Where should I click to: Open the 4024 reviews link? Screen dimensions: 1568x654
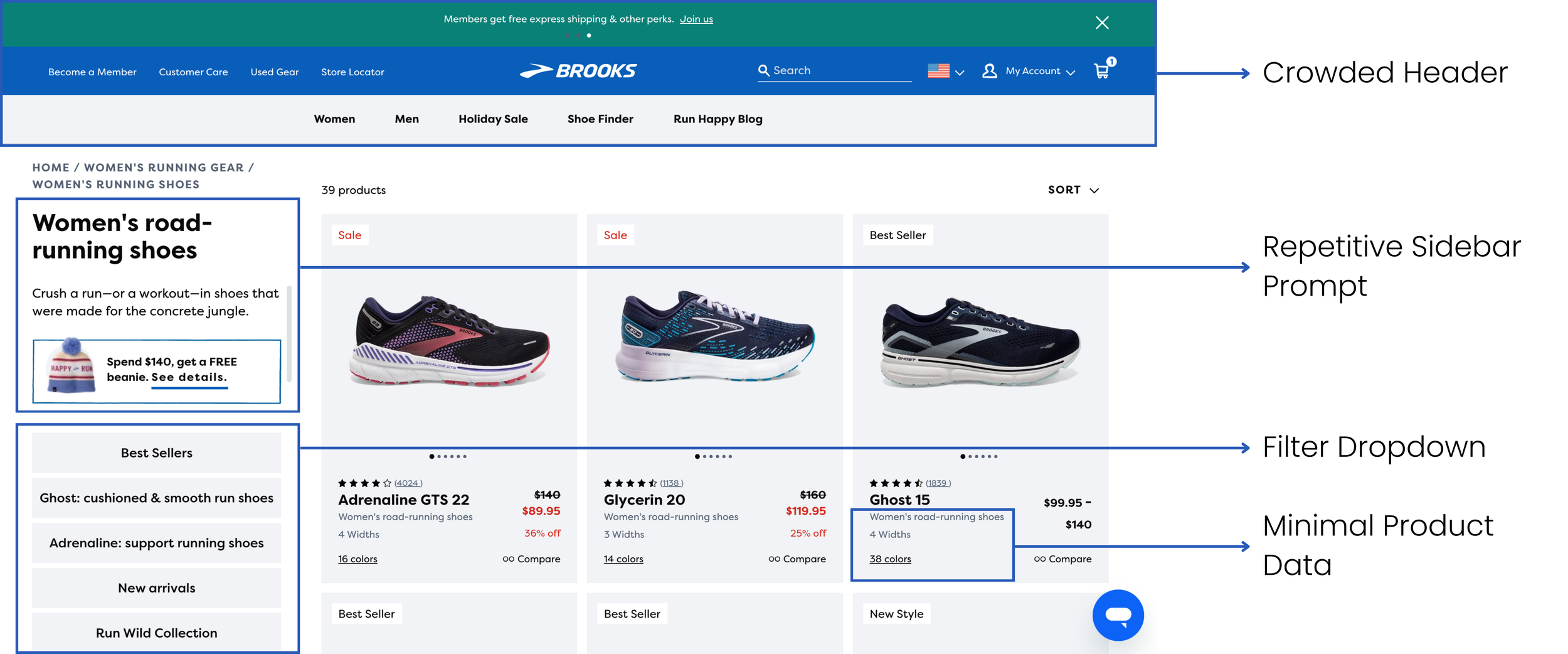[x=408, y=483]
